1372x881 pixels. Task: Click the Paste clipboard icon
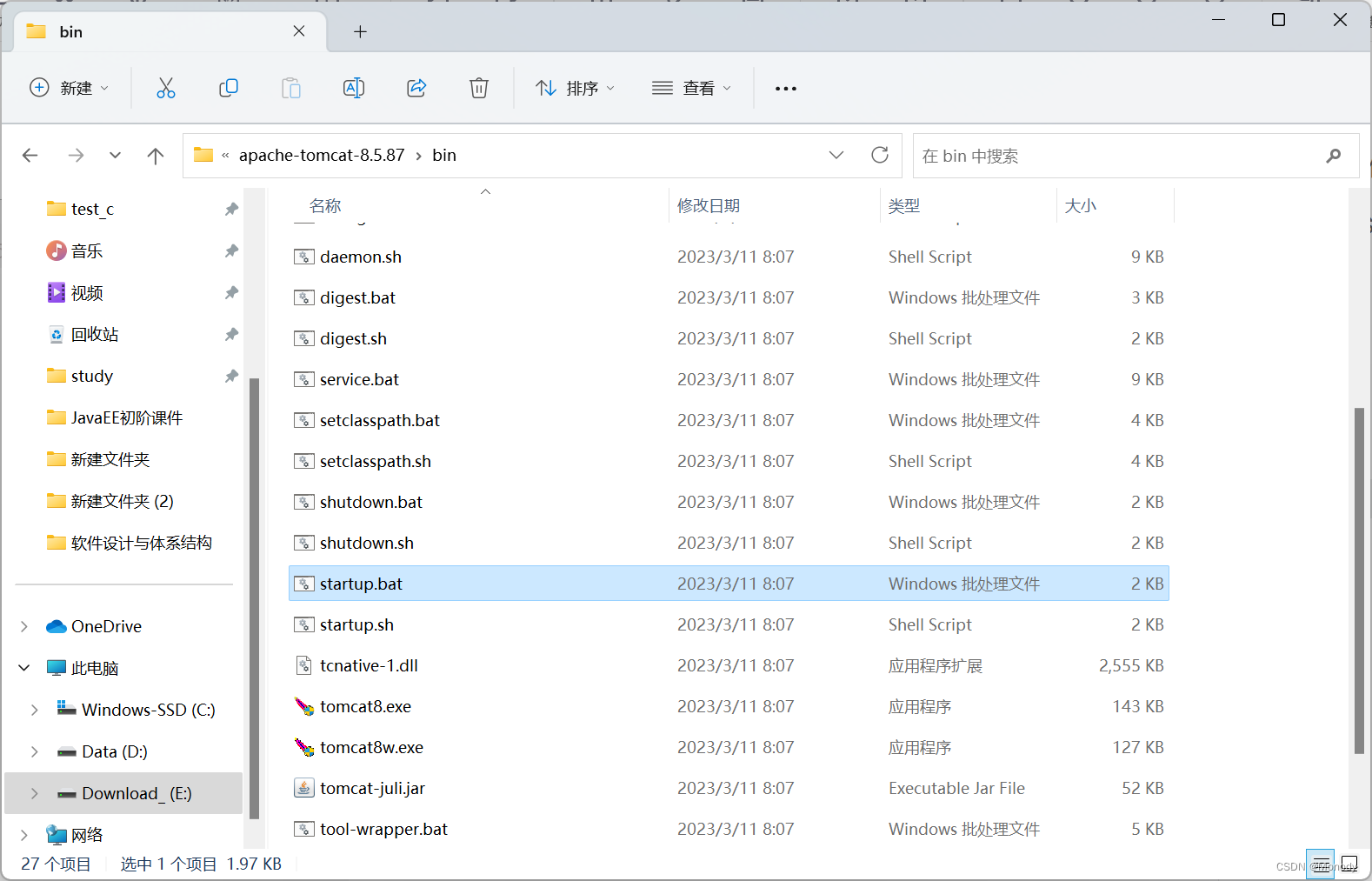[x=291, y=88]
